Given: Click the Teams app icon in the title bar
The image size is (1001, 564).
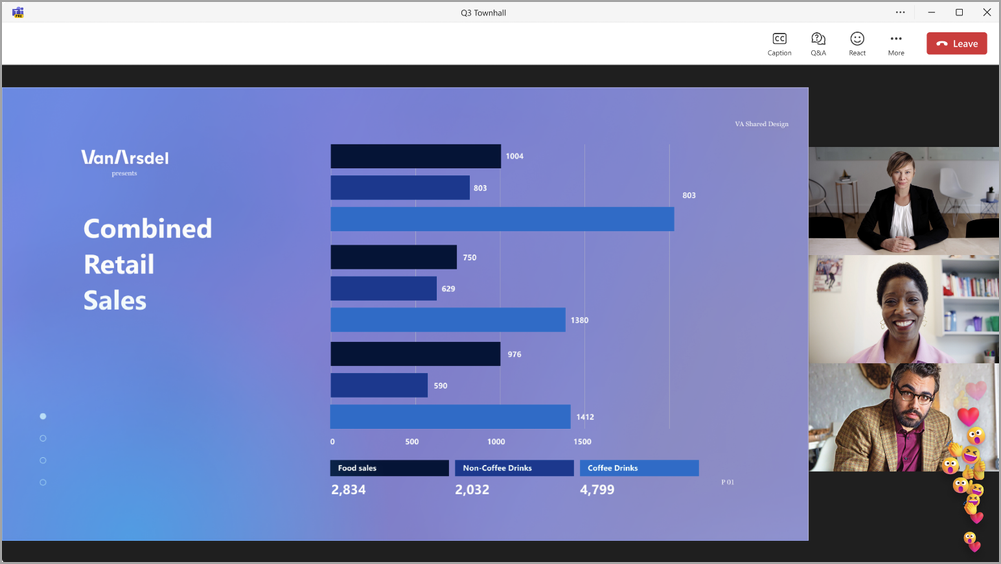Looking at the screenshot, I should tap(18, 12).
